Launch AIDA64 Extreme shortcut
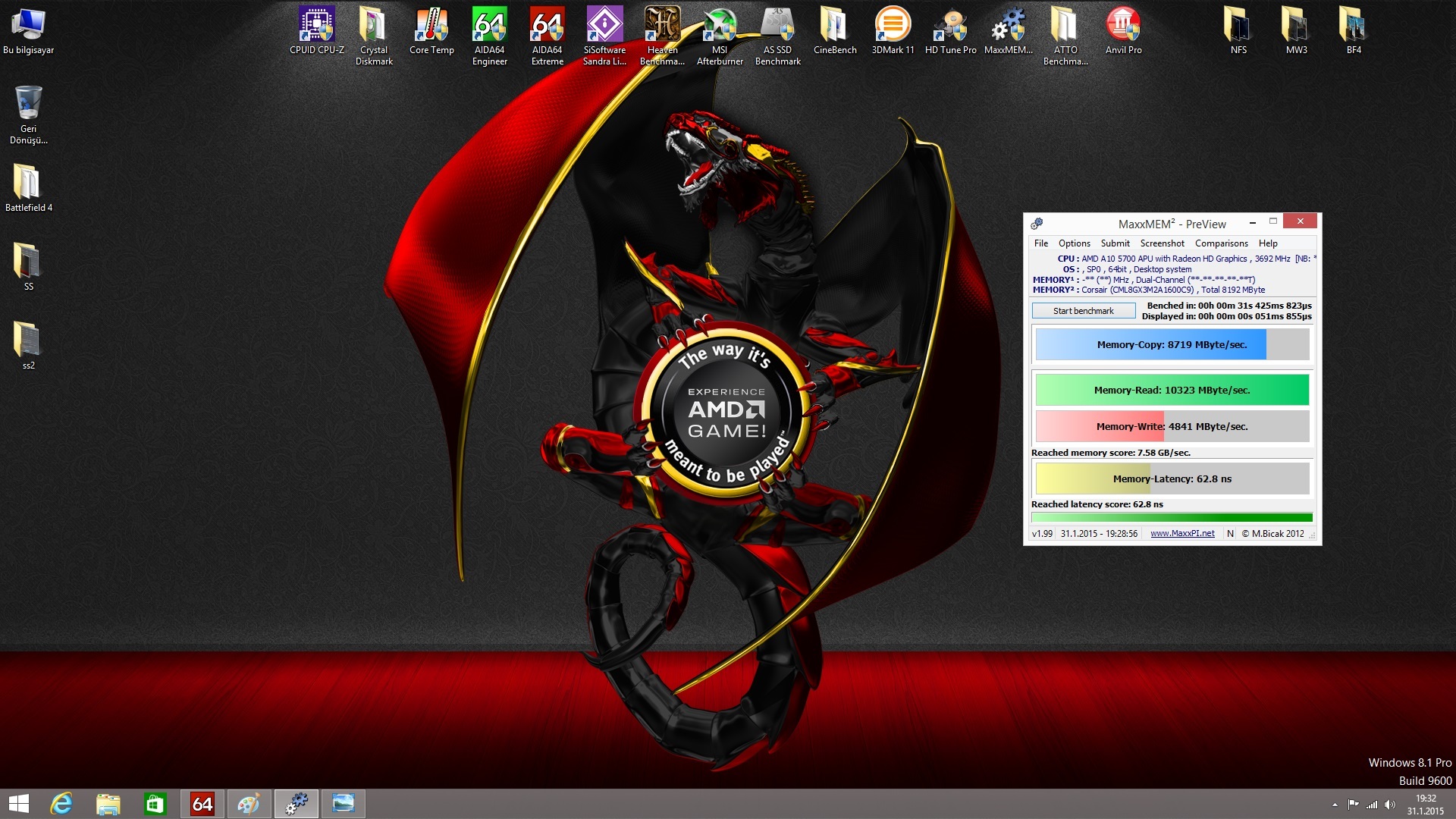 (x=547, y=36)
